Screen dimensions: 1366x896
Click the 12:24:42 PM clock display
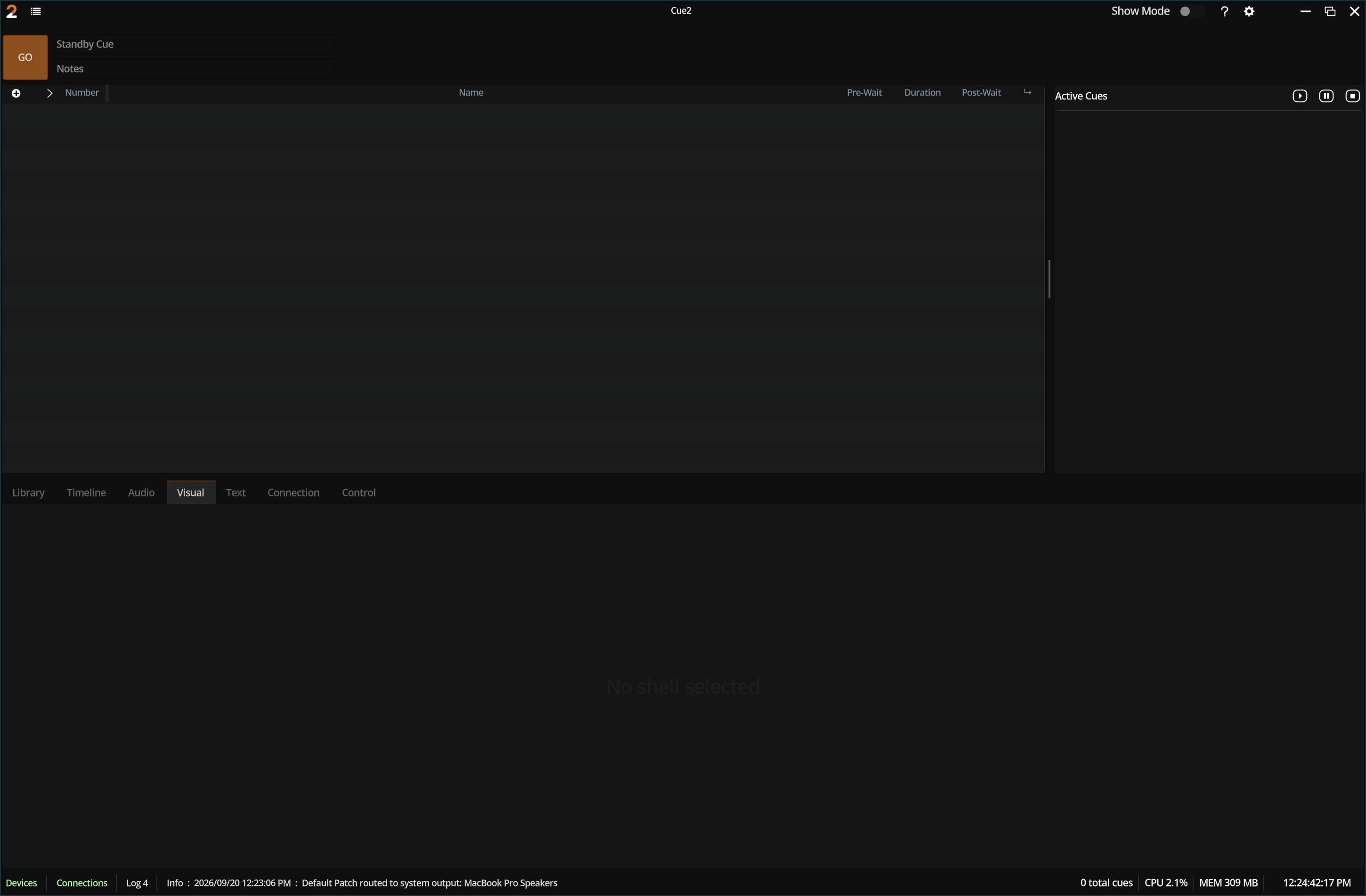[x=1317, y=883]
